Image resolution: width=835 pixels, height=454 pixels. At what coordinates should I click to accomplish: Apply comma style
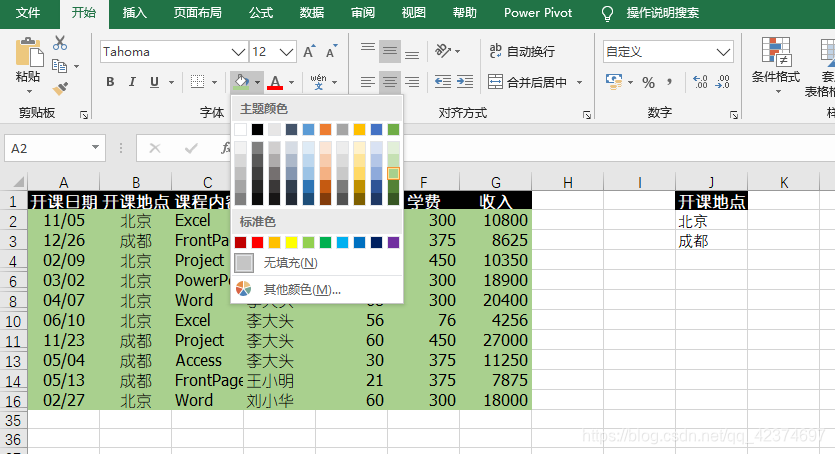[669, 82]
